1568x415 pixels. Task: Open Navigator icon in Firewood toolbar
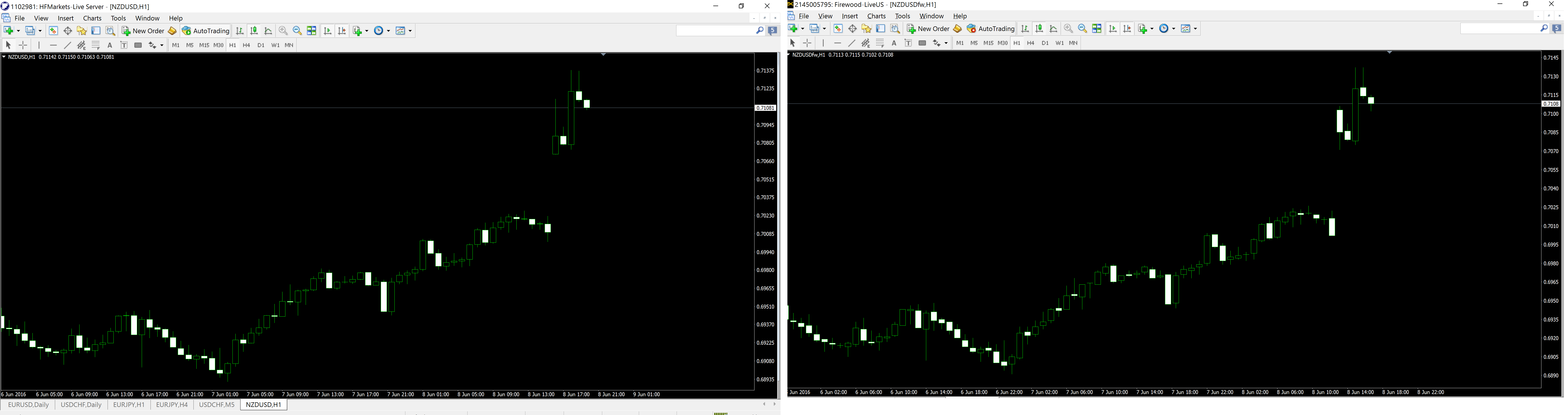point(867,29)
